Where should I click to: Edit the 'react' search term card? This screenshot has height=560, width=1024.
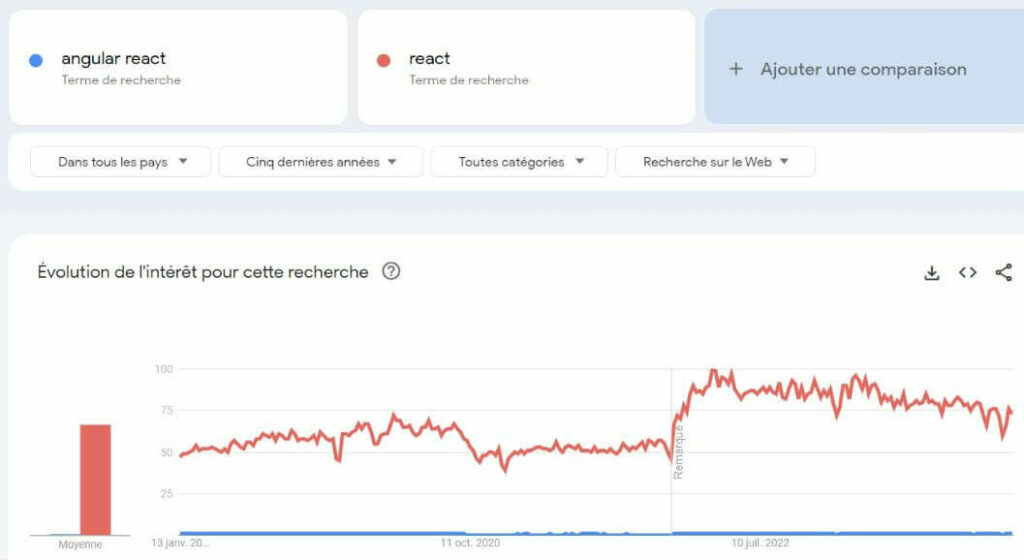[526, 67]
